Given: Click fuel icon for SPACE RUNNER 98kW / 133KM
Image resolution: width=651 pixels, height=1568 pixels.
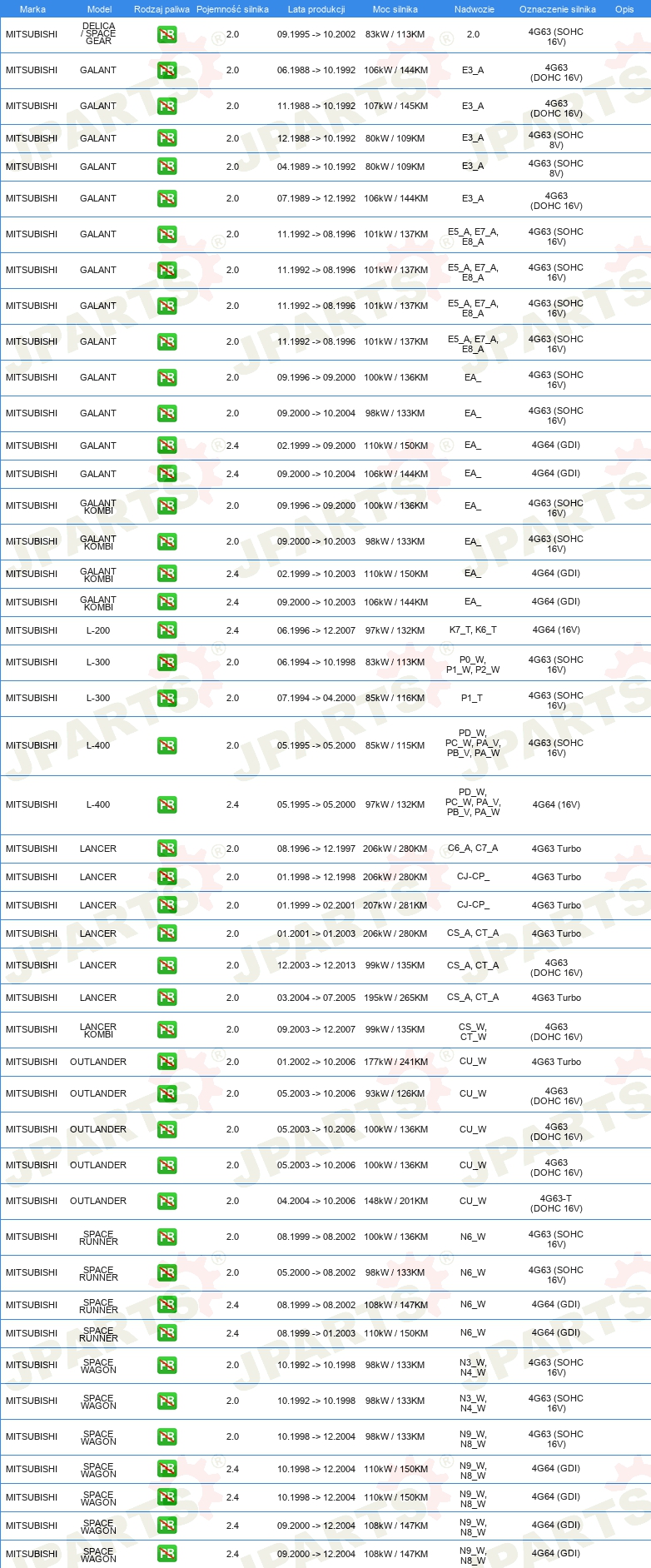Looking at the screenshot, I should [x=167, y=1273].
